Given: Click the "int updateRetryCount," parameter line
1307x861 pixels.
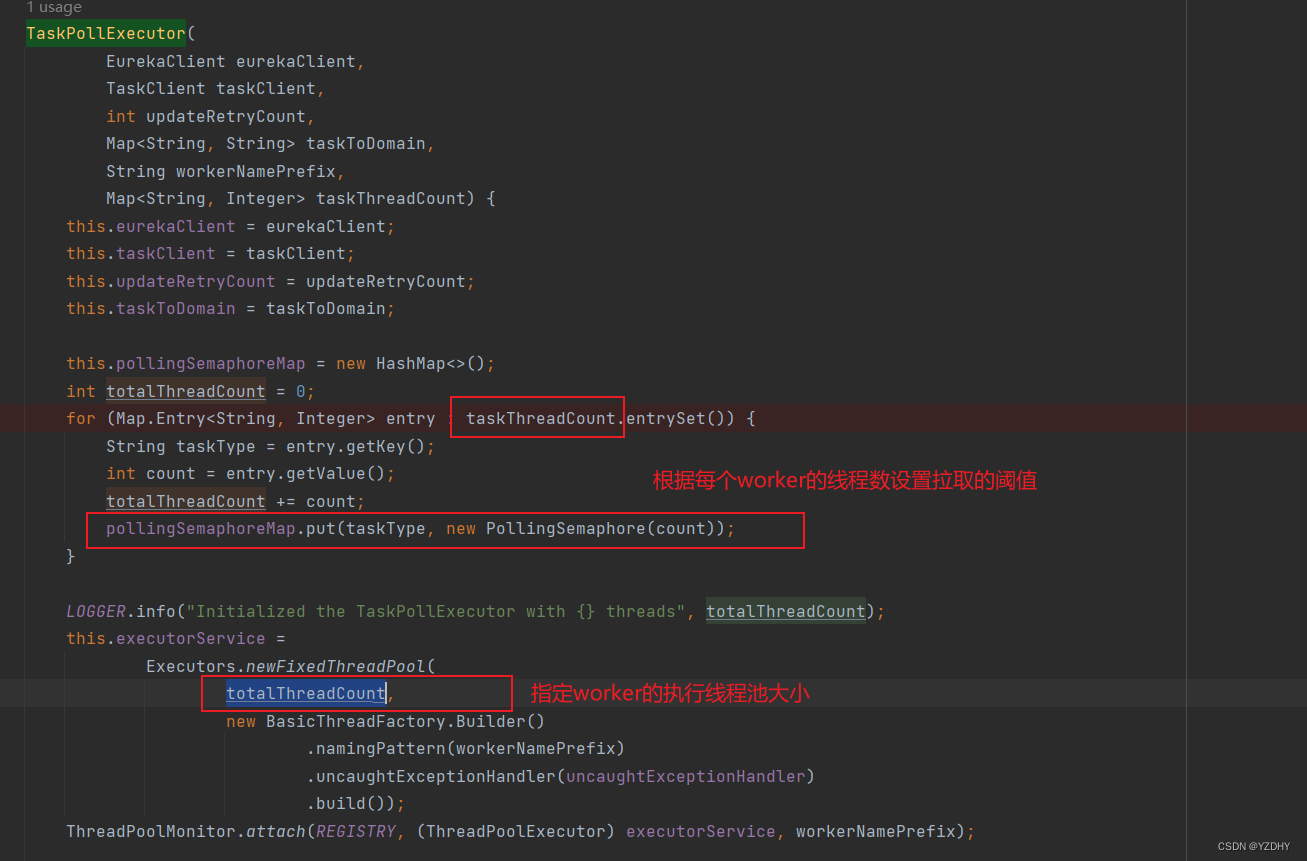Looking at the screenshot, I should [x=210, y=116].
